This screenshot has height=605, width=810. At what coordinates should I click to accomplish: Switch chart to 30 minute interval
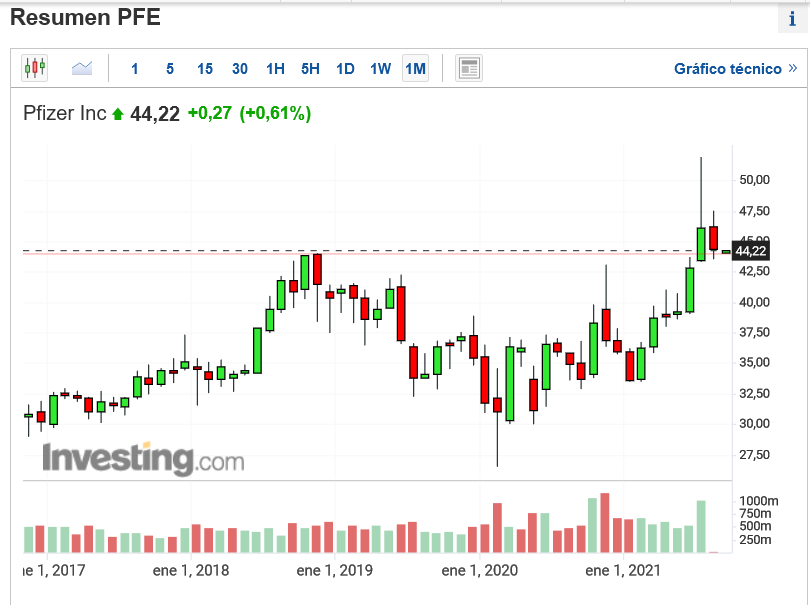[x=240, y=69]
